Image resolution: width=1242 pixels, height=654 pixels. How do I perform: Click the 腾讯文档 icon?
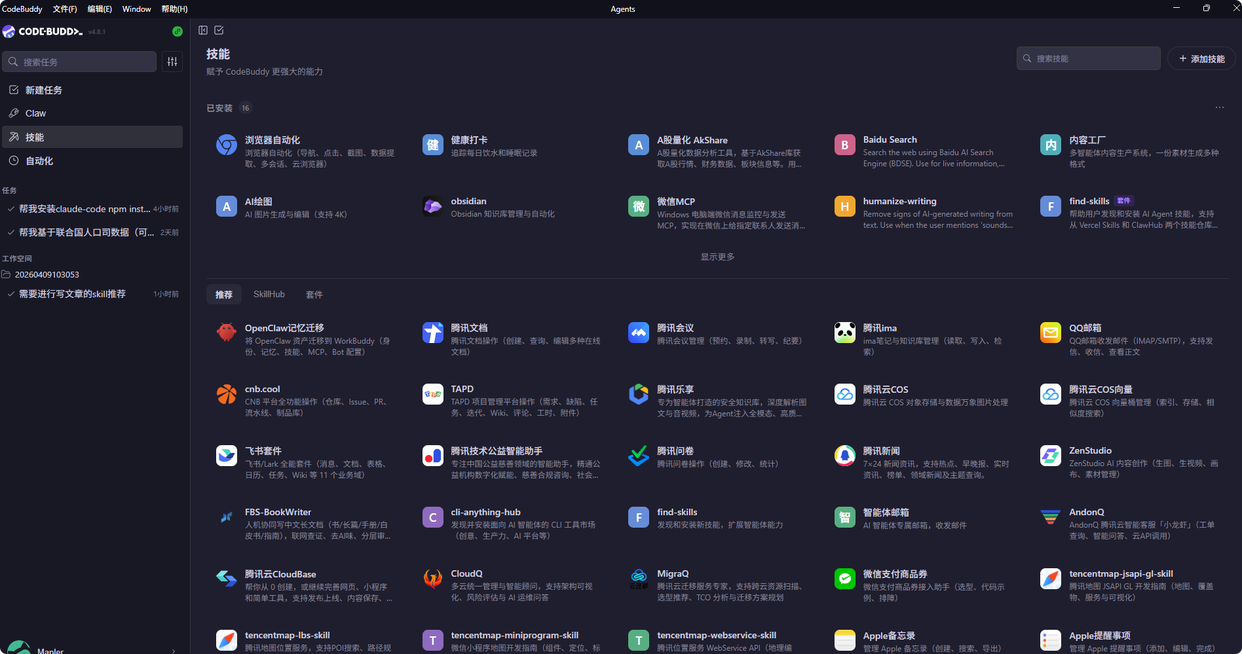(433, 333)
